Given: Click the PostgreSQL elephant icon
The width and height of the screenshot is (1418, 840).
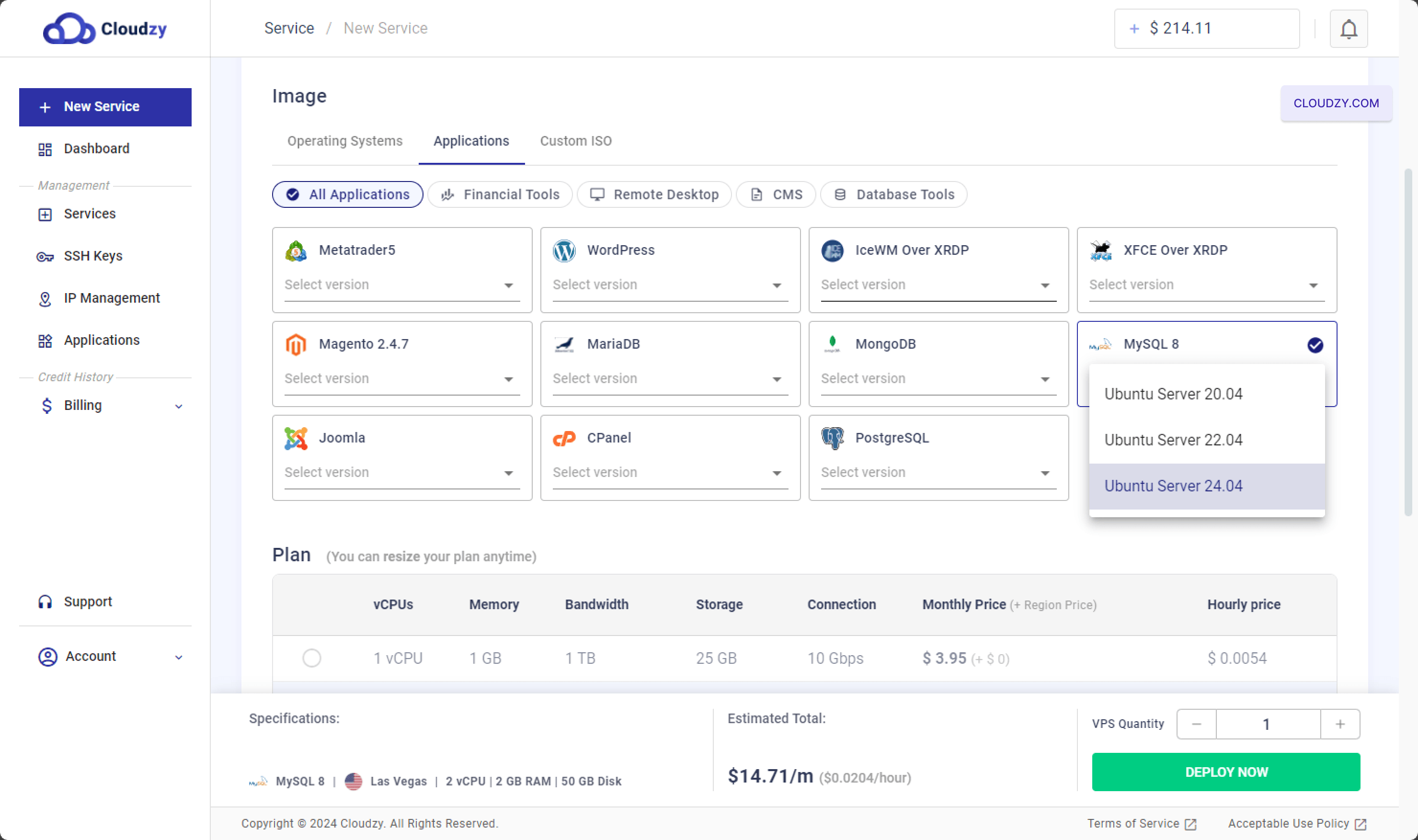Looking at the screenshot, I should [833, 438].
